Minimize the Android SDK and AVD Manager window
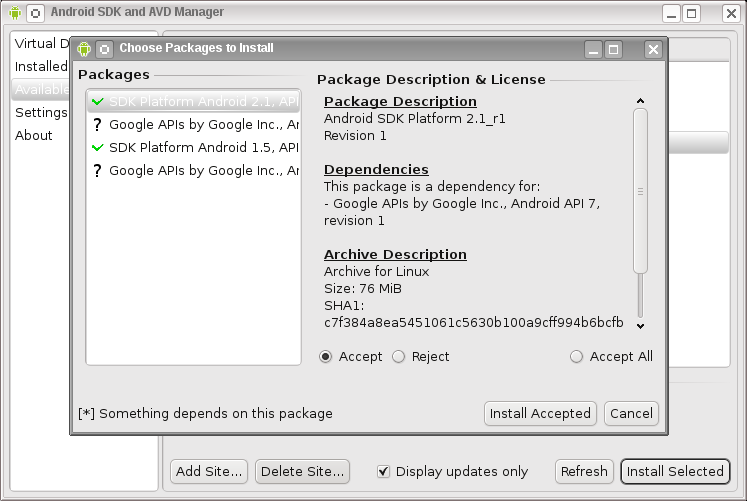This screenshot has width=747, height=501. 672,13
